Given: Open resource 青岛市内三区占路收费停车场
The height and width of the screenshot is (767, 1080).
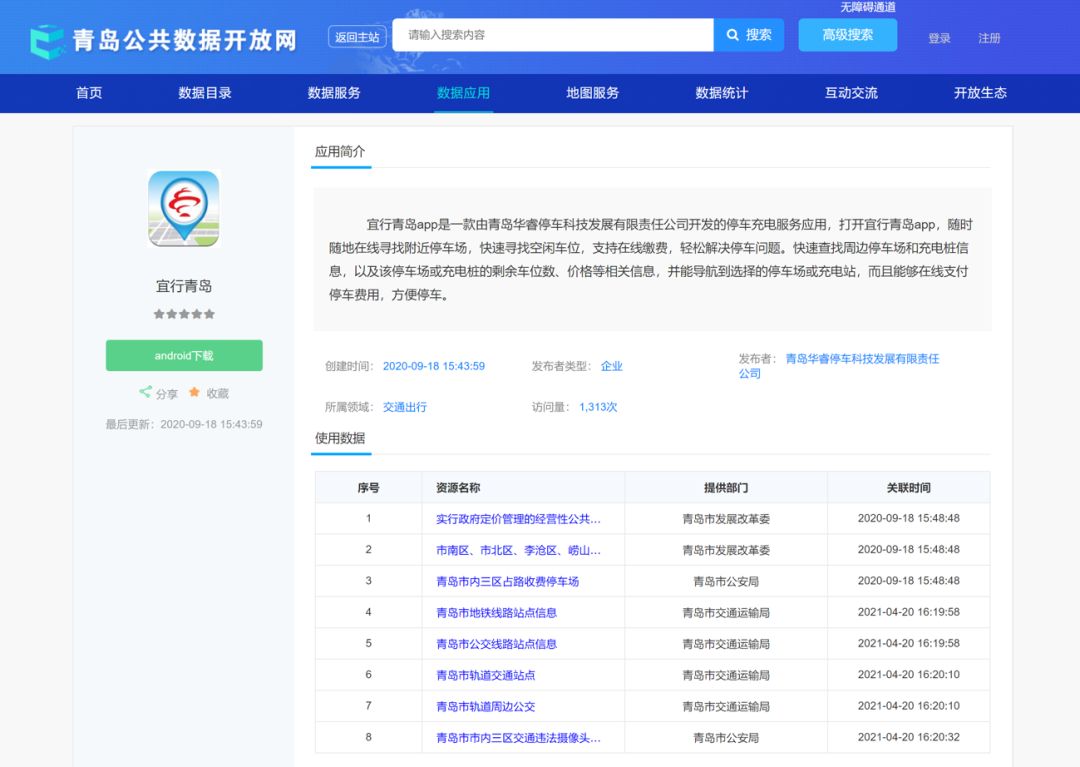Looking at the screenshot, I should [508, 582].
